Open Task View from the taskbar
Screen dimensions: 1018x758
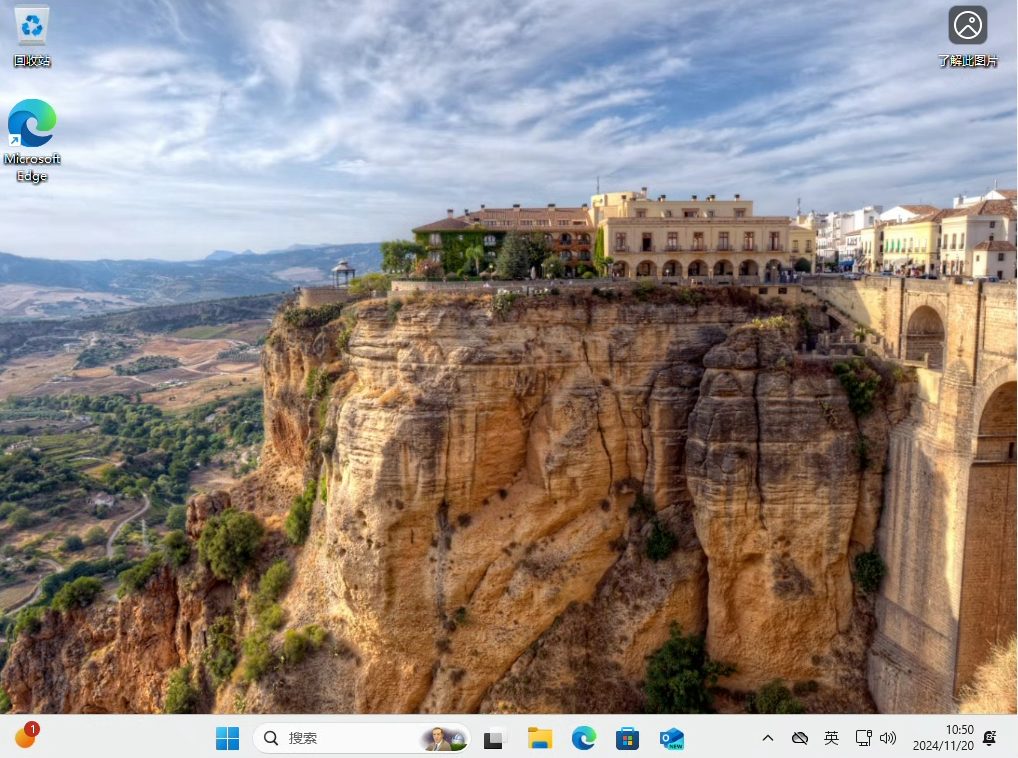tap(494, 738)
